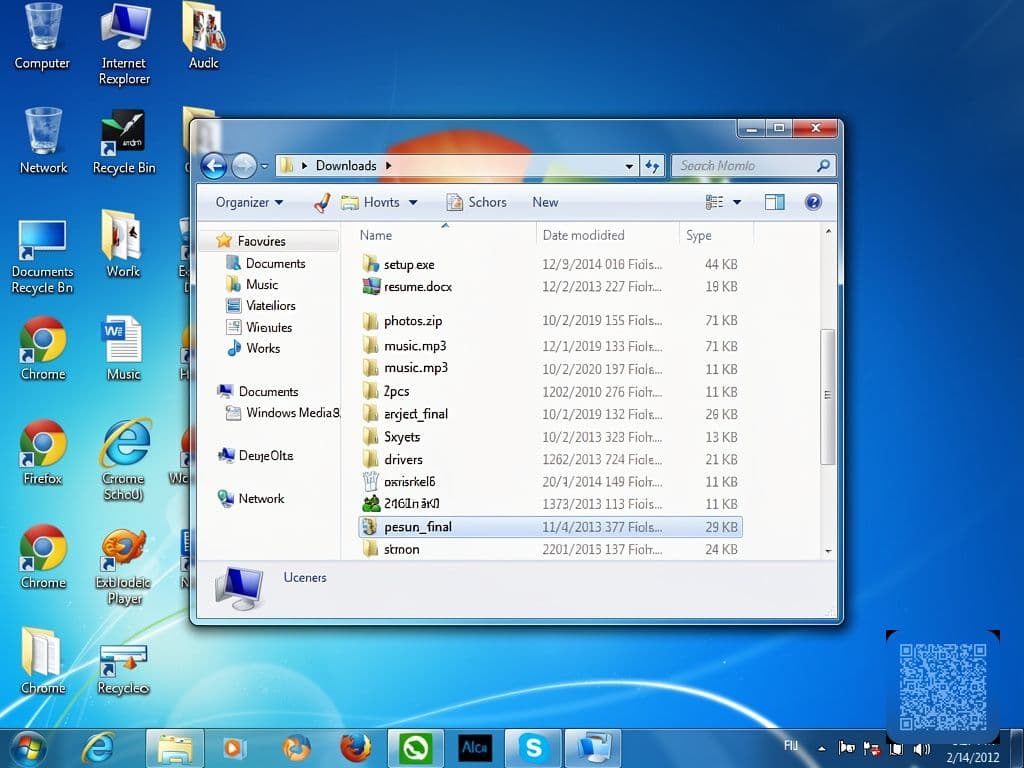The width and height of the screenshot is (1024, 768).
Task: Show hidden system tray icons arrow
Action: 822,748
